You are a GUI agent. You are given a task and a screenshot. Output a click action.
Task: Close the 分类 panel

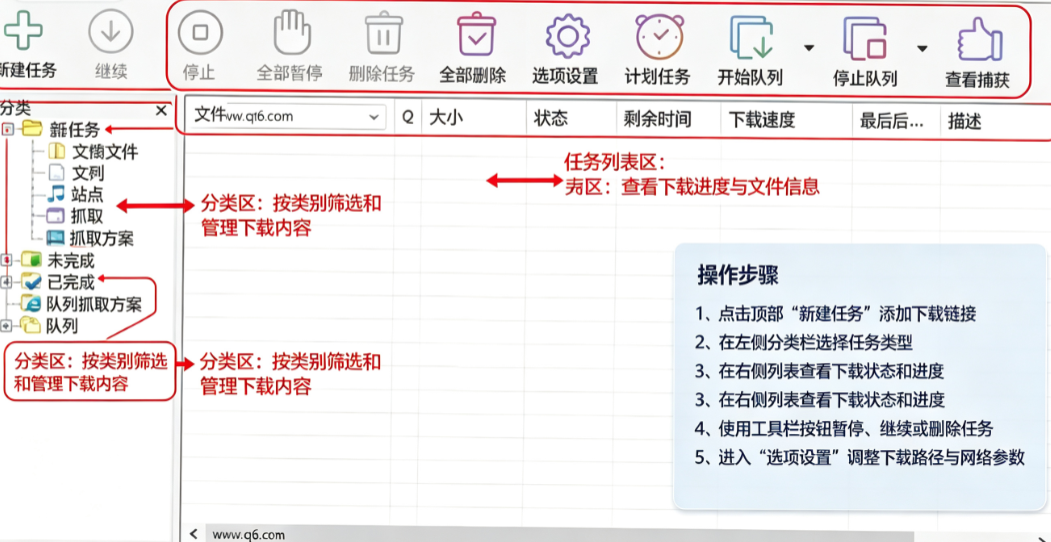162,111
